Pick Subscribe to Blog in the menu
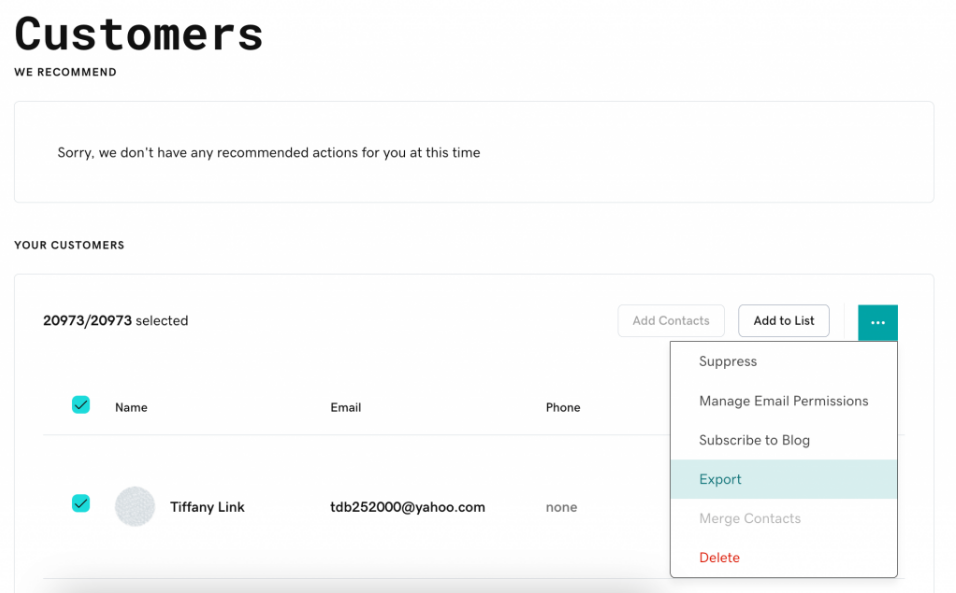Screen dimensions: 956x593 754,440
